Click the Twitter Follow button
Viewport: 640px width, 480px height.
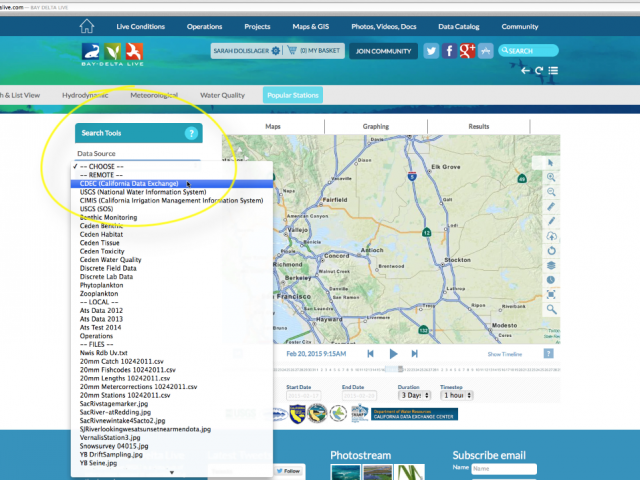click(x=288, y=471)
